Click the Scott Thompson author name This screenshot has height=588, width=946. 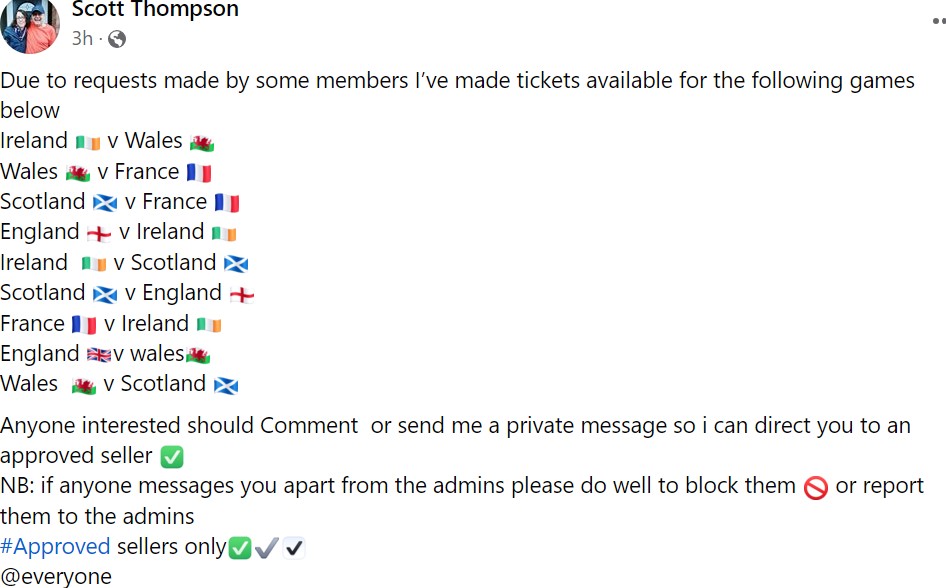click(155, 10)
